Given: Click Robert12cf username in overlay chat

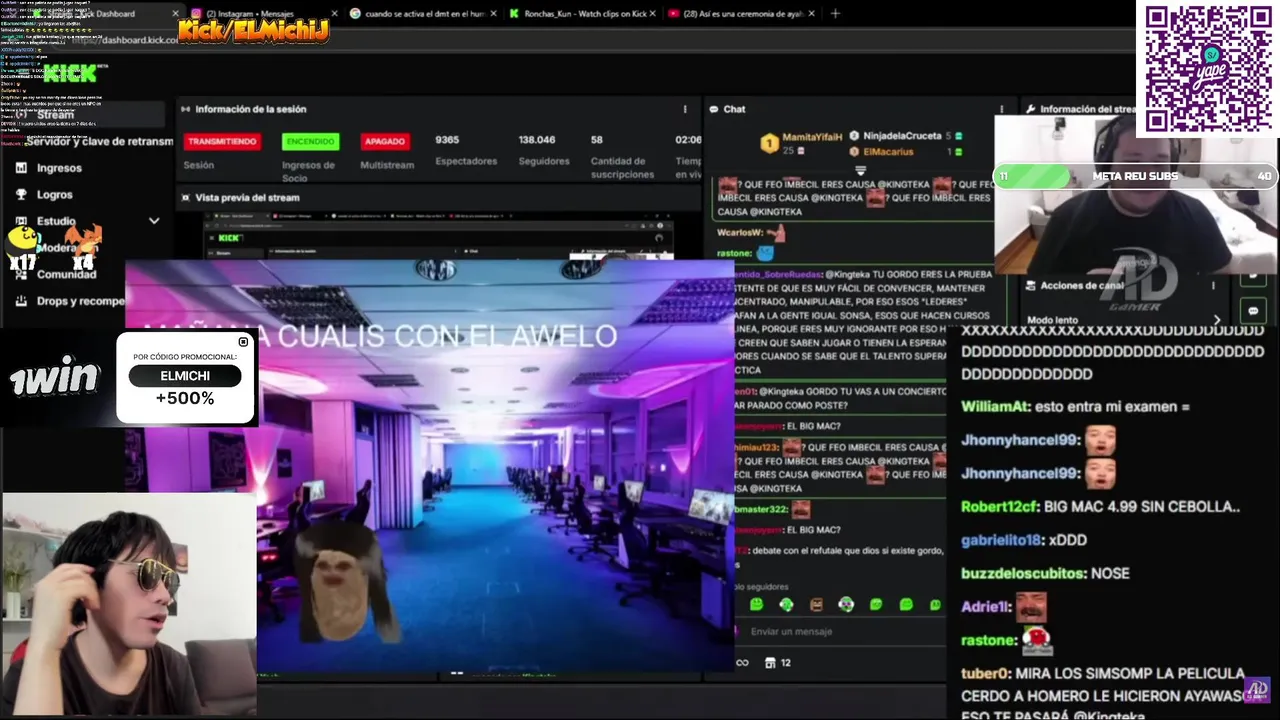Looking at the screenshot, I should 1000,507.
